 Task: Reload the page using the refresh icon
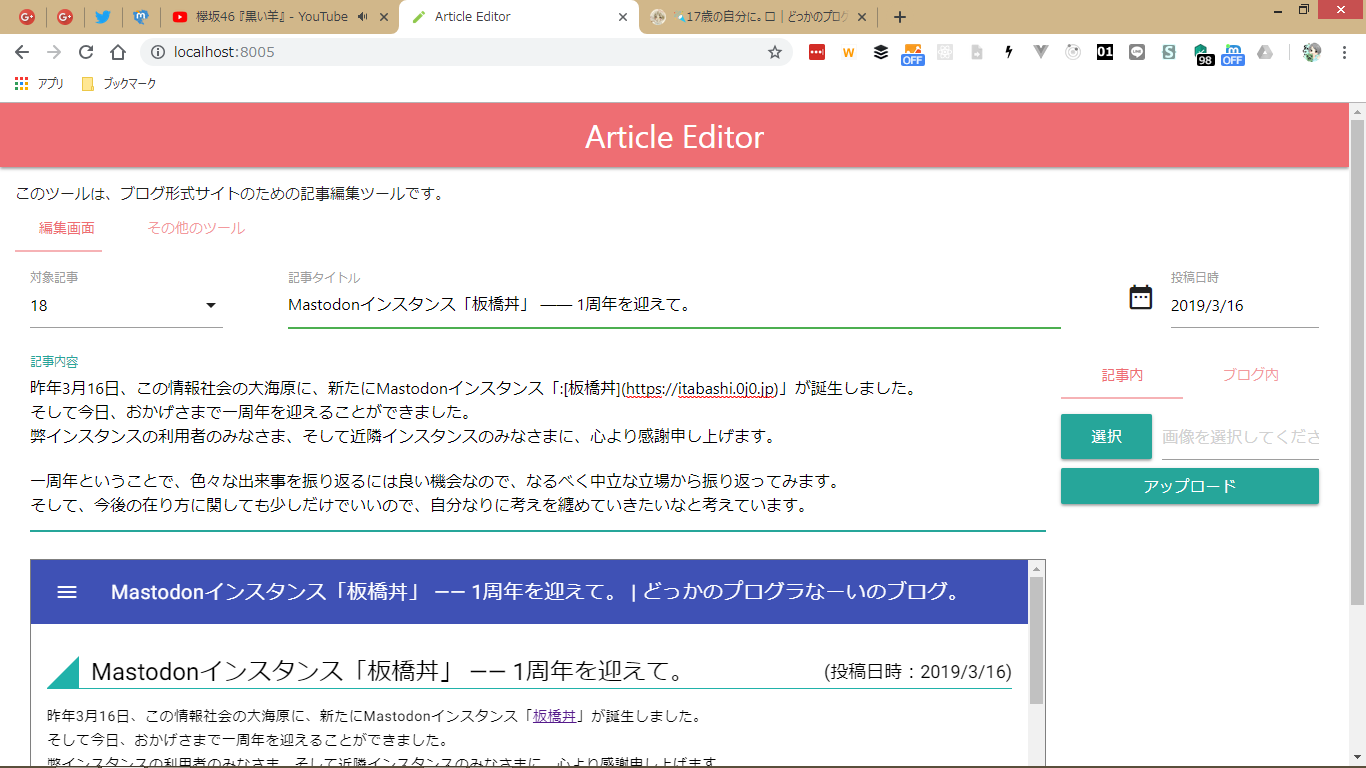(86, 52)
